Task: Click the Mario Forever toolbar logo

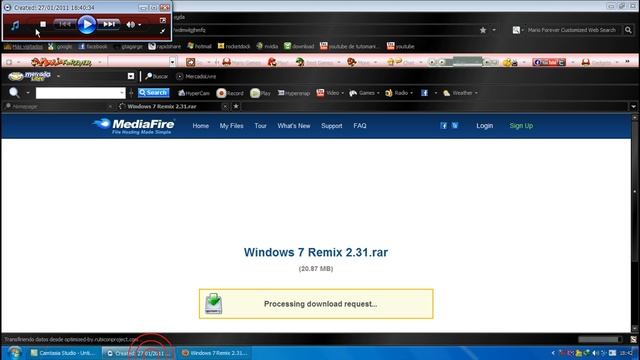Action: tap(61, 62)
